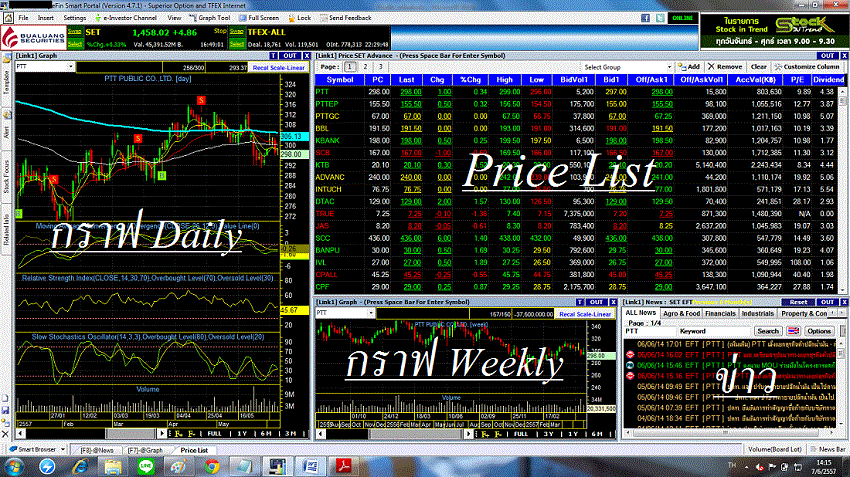Open the Insert menu
Viewport: 850px width, 477px height.
(46, 18)
